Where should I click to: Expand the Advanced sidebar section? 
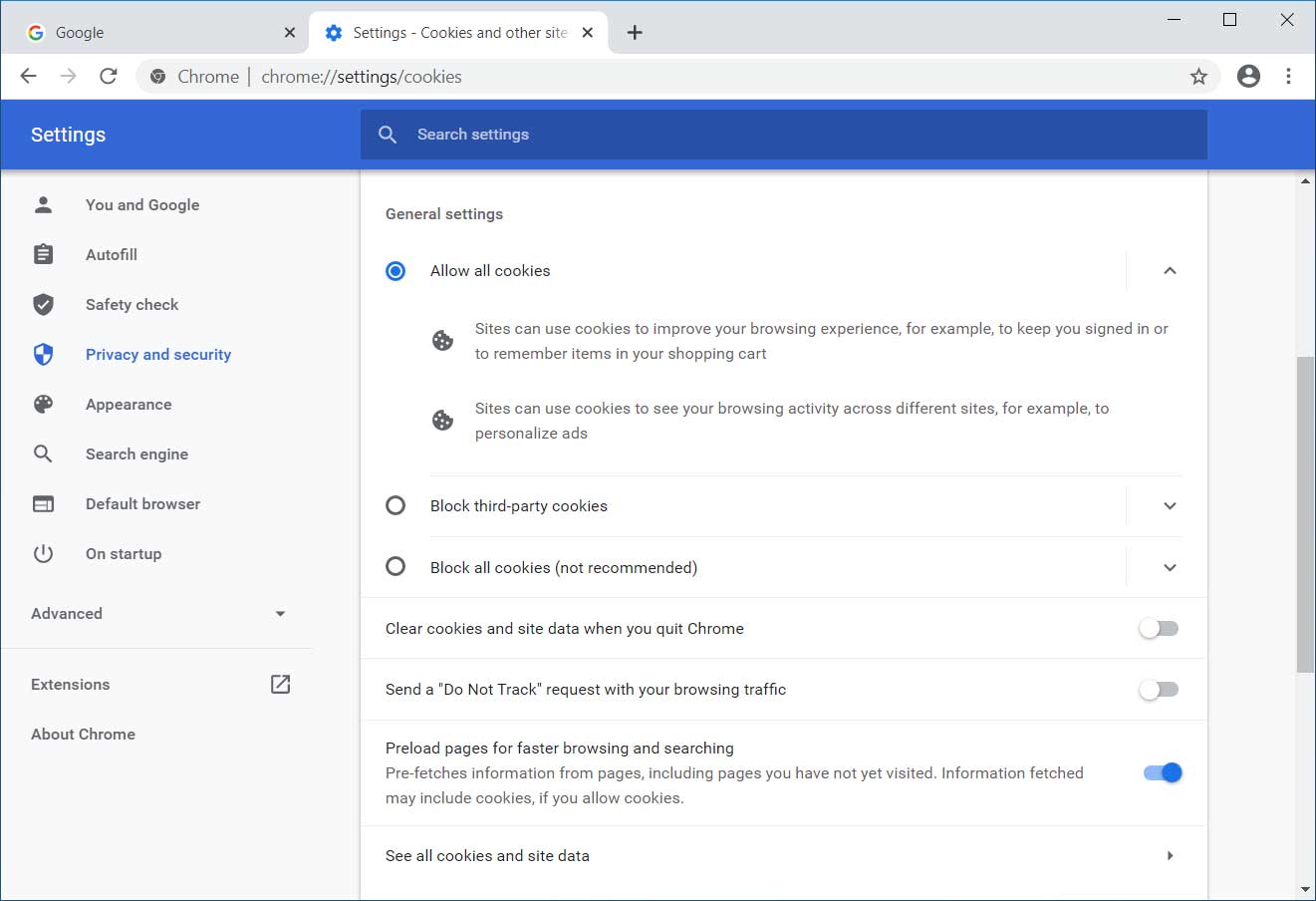pyautogui.click(x=157, y=613)
